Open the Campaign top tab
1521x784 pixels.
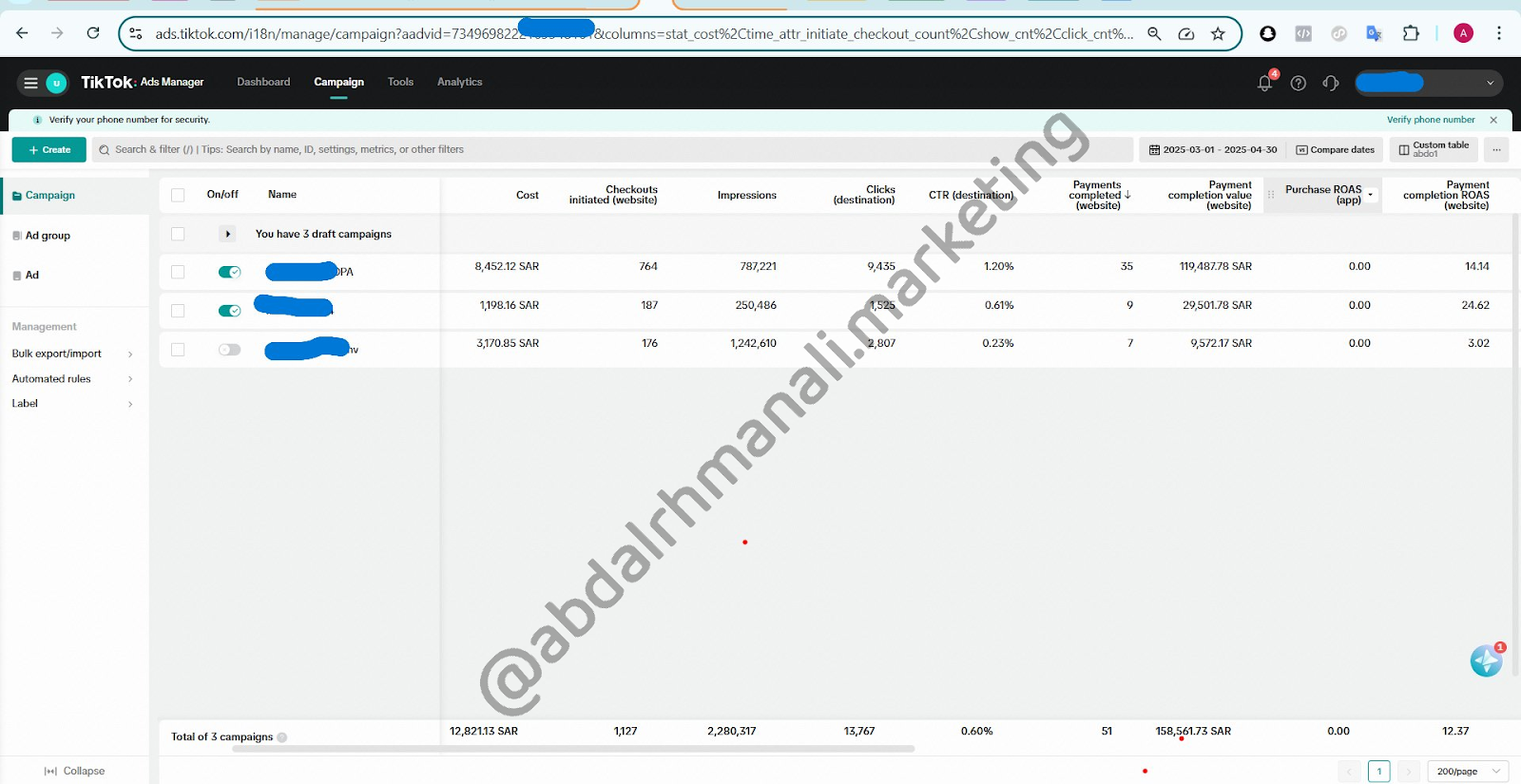click(338, 82)
